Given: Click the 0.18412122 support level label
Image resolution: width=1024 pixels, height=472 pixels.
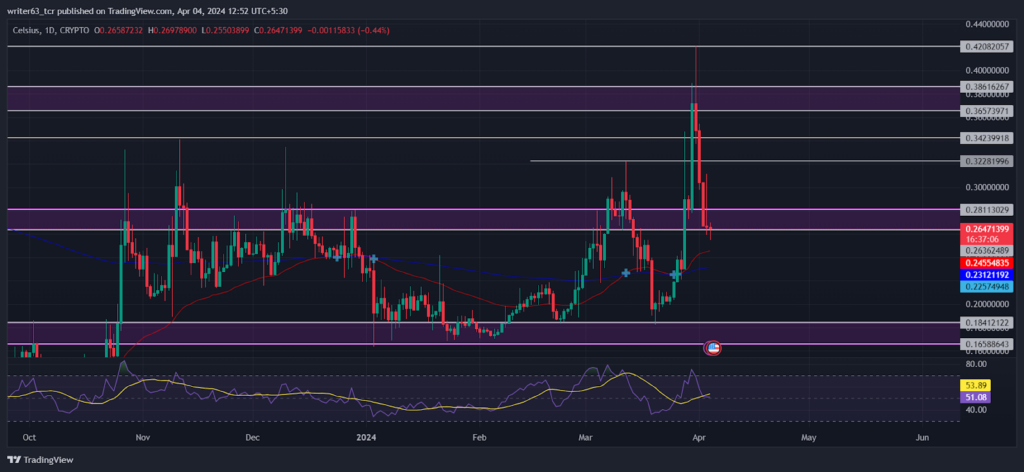Looking at the screenshot, I should coord(986,323).
